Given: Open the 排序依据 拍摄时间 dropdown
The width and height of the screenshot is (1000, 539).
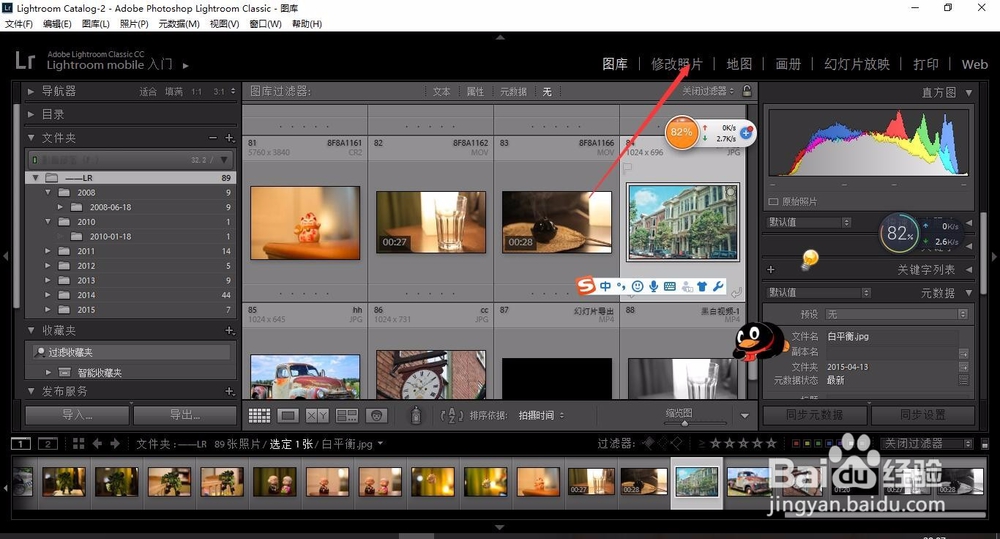Looking at the screenshot, I should 541,415.
